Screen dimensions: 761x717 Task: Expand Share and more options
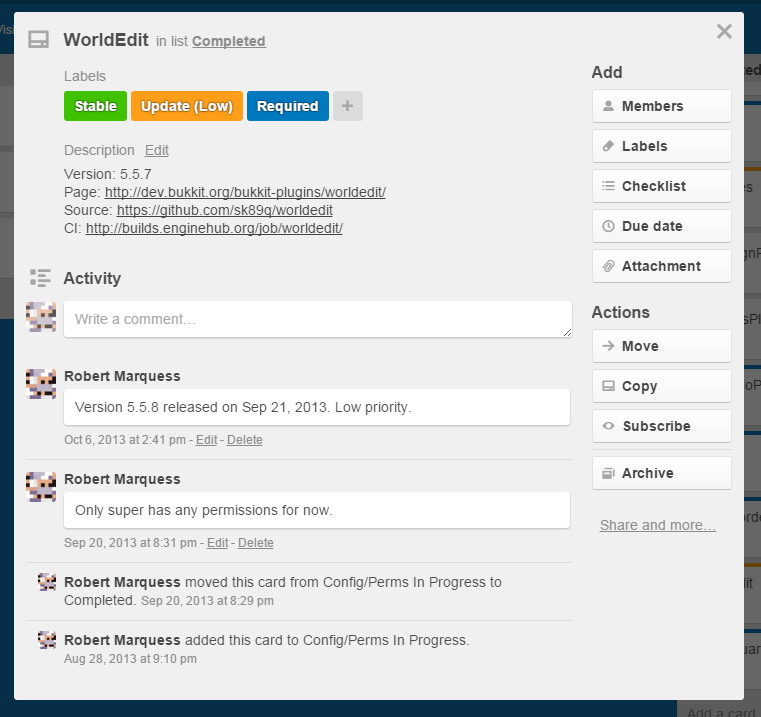click(657, 525)
